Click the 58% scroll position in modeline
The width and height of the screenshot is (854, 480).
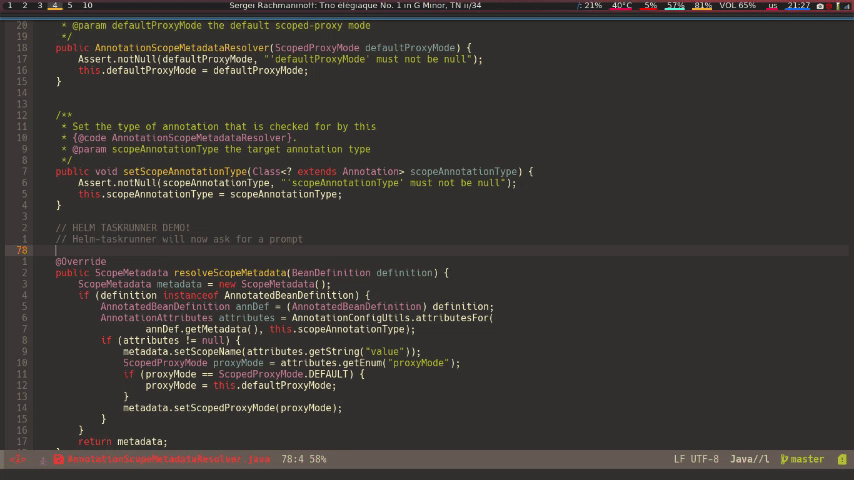tap(318, 459)
